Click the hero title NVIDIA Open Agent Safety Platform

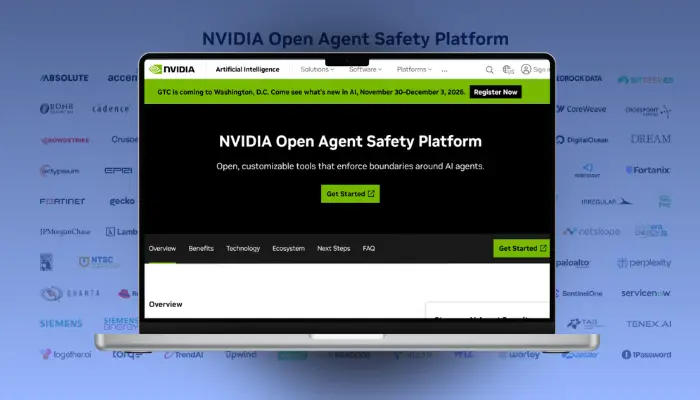pos(350,141)
